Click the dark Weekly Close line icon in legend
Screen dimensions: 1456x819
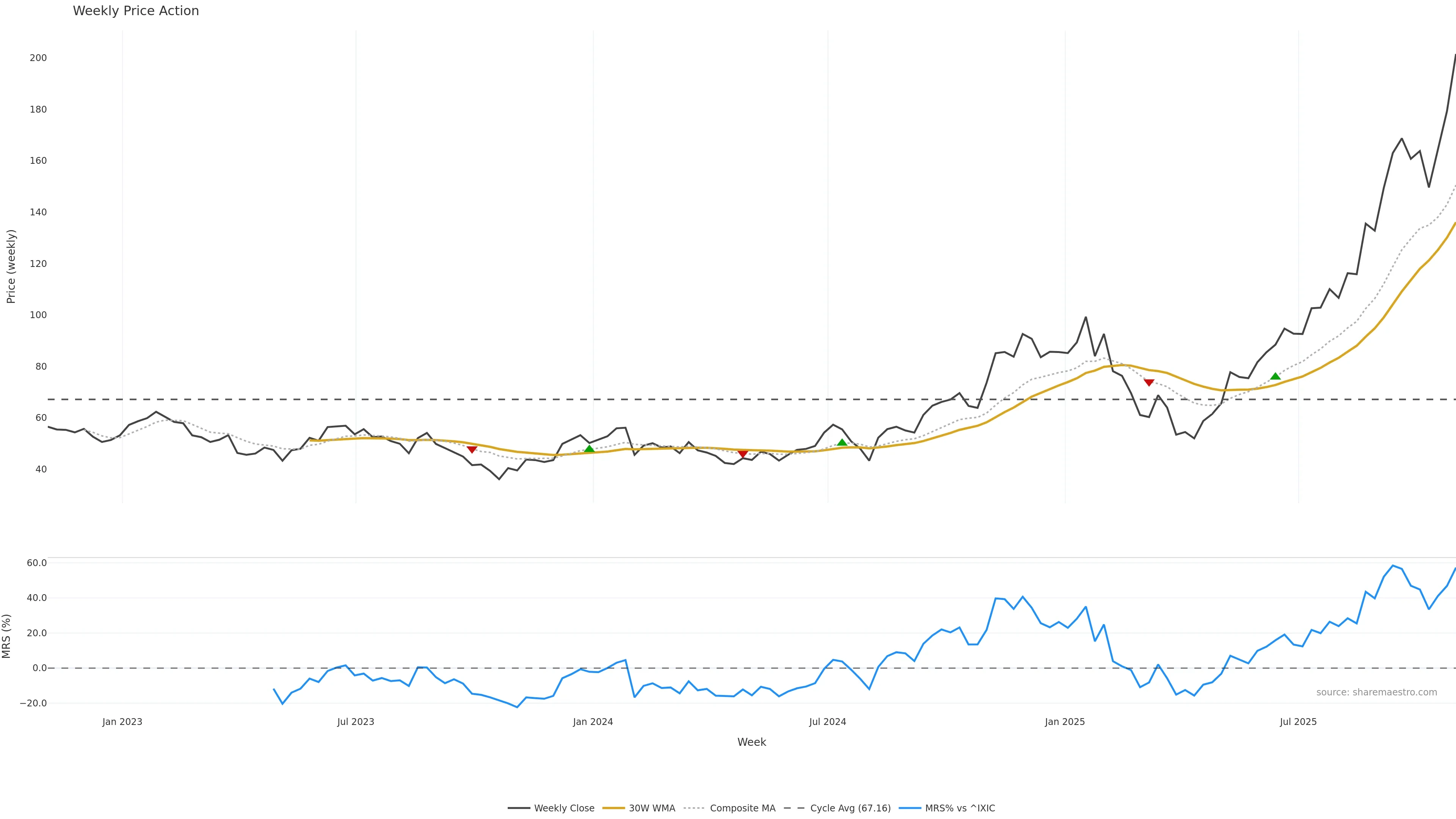pos(518,808)
